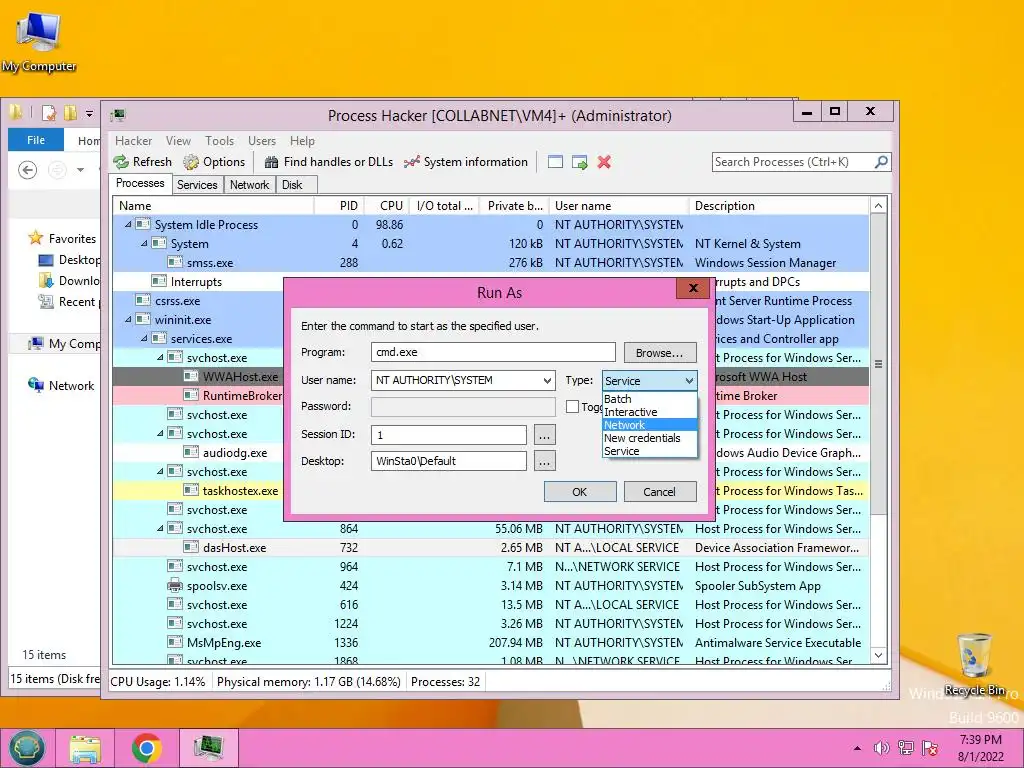The width and height of the screenshot is (1024, 768).
Task: Select the dasHost.exe process row
Action: pyautogui.click(x=491, y=548)
